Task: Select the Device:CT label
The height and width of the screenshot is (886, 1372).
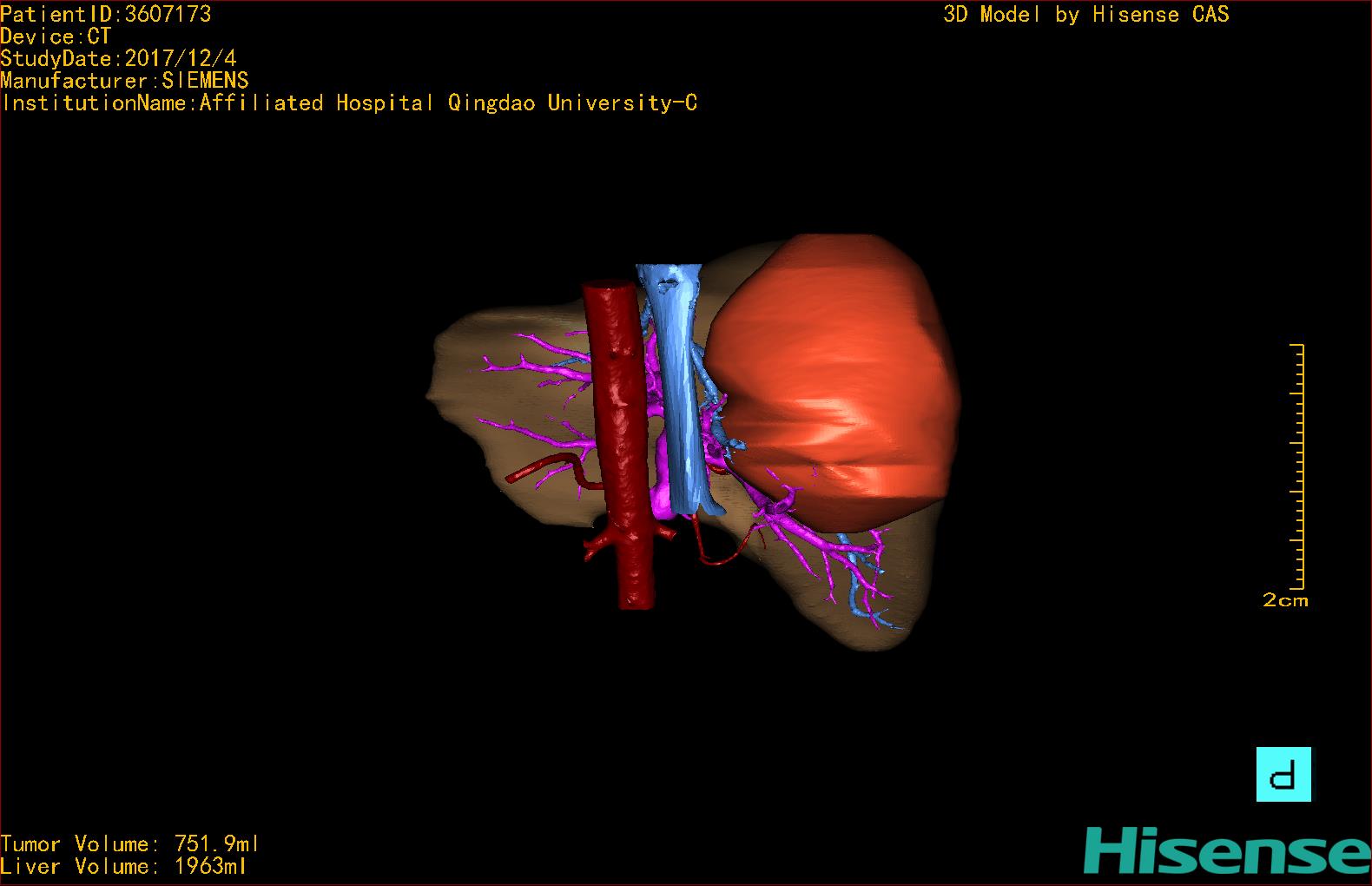Action: (56, 36)
